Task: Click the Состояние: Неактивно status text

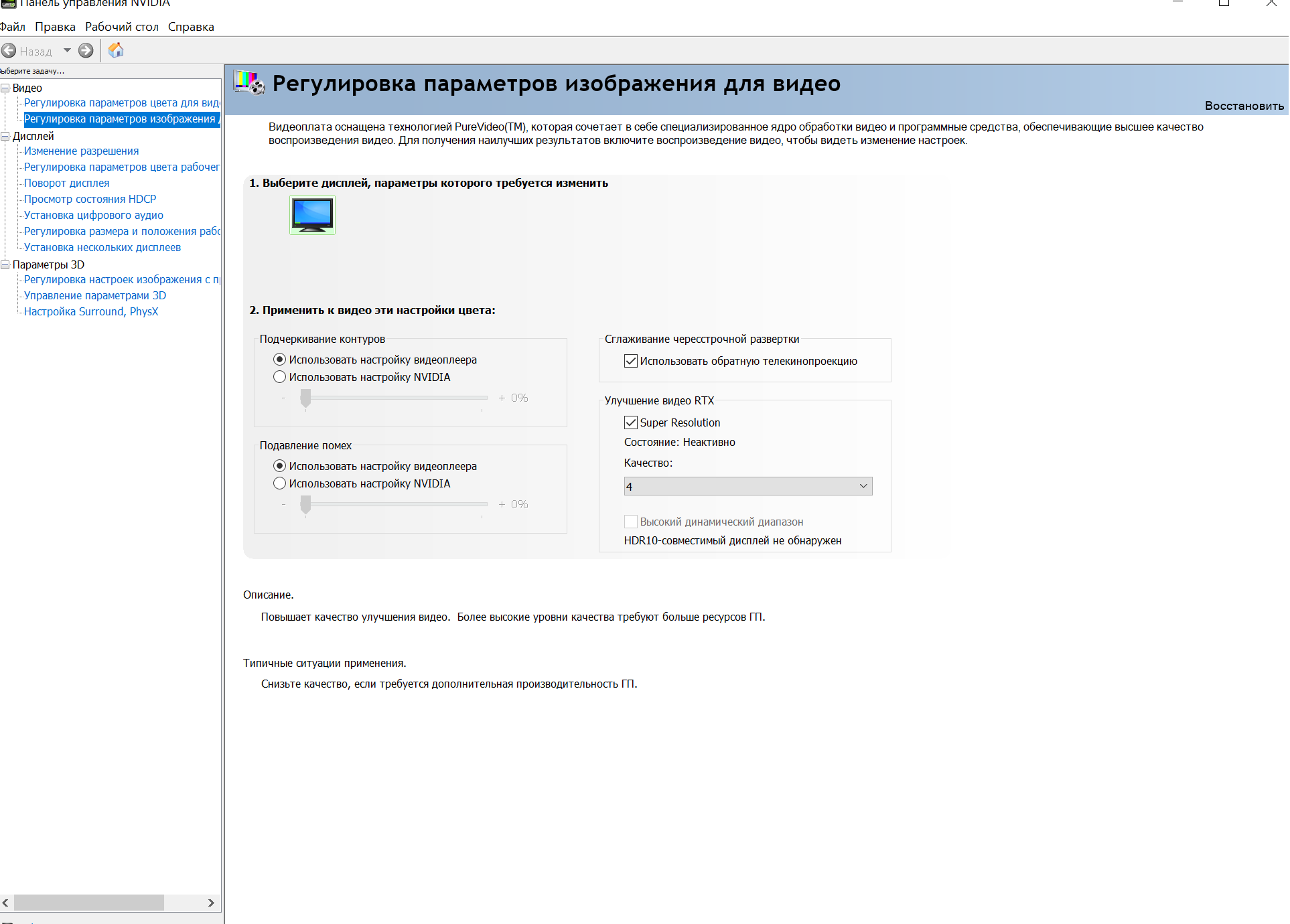Action: [x=679, y=442]
